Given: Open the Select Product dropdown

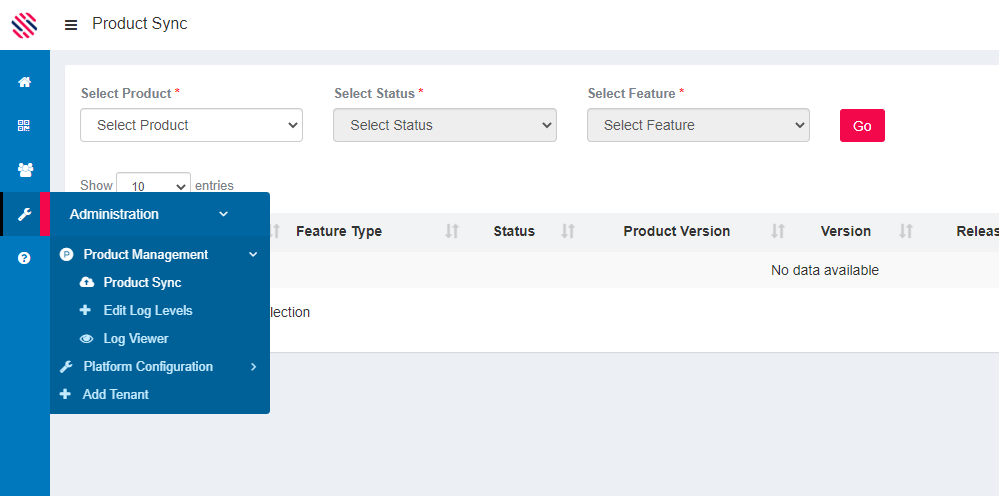Looking at the screenshot, I should (191, 125).
